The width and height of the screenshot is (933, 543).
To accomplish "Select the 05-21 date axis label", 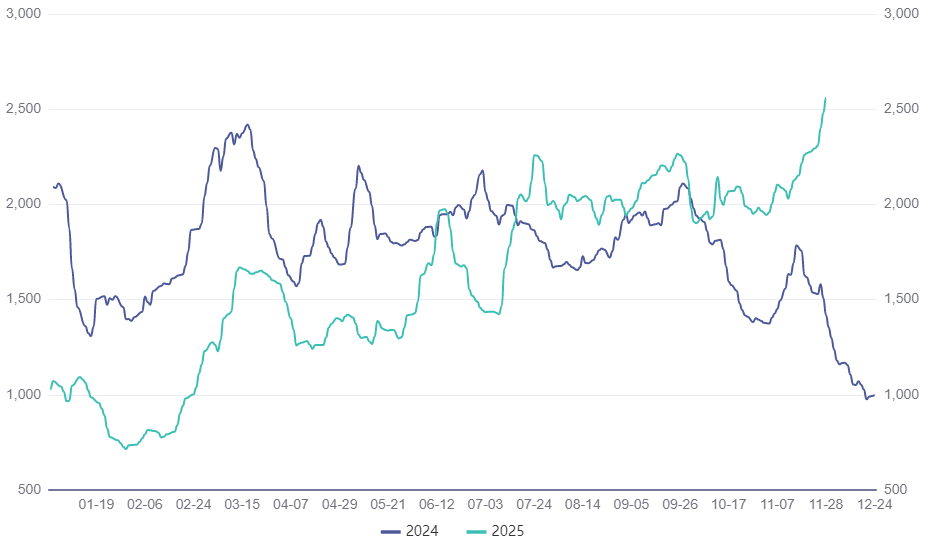I will (x=388, y=505).
